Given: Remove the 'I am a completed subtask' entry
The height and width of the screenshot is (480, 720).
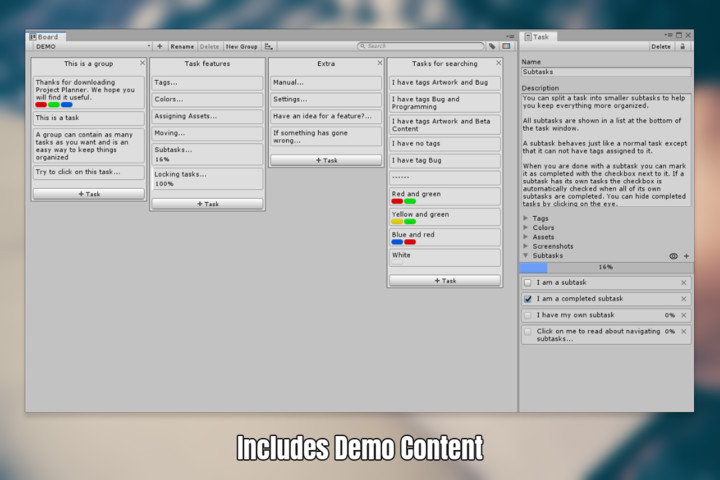Looking at the screenshot, I should tap(684, 299).
